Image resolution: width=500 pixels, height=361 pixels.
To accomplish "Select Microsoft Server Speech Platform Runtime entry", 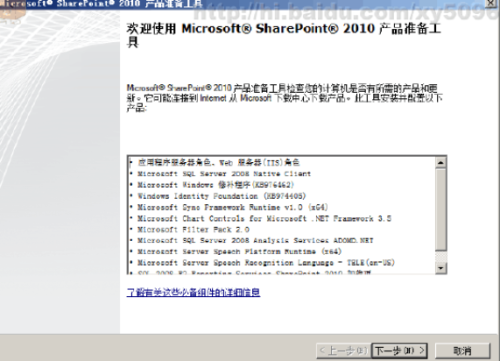I will click(x=240, y=251).
